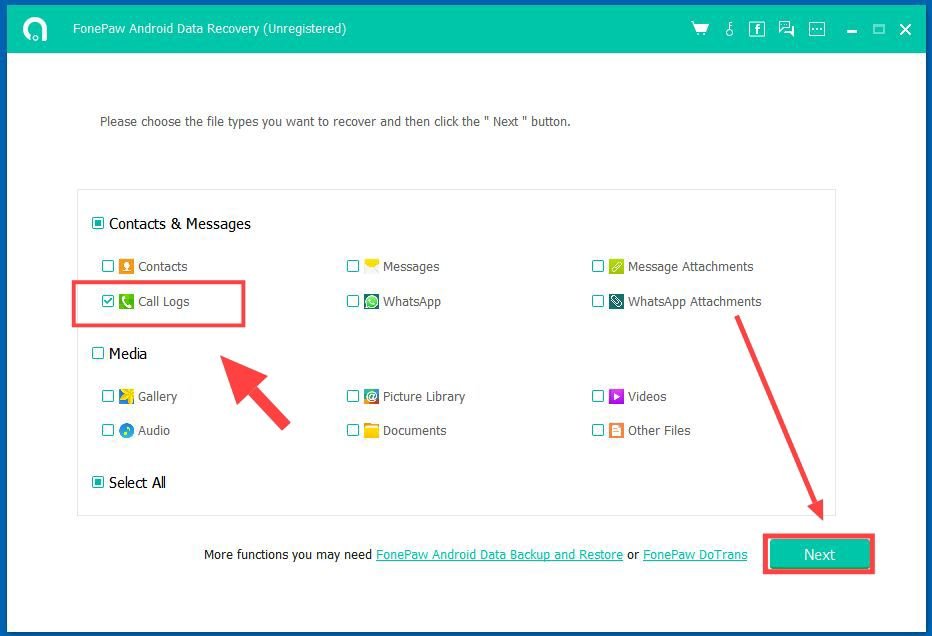Click the FonePaw logo icon

[x=35, y=29]
